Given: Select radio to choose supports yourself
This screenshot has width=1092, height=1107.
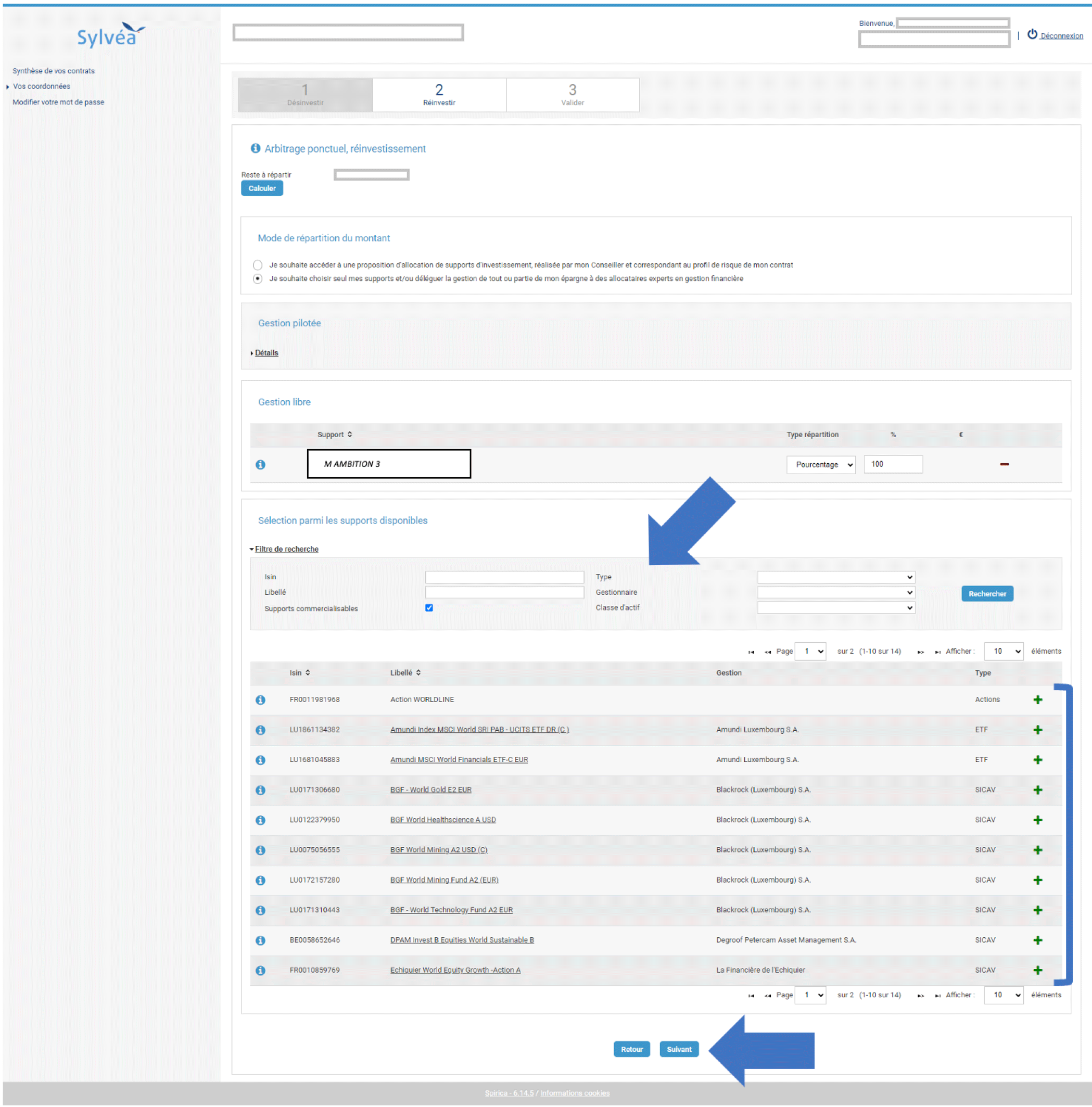Looking at the screenshot, I should 258,279.
